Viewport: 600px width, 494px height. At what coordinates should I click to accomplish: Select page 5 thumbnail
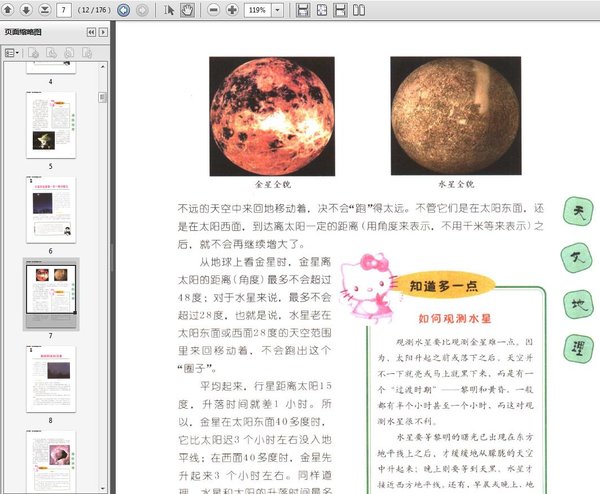(x=50, y=123)
